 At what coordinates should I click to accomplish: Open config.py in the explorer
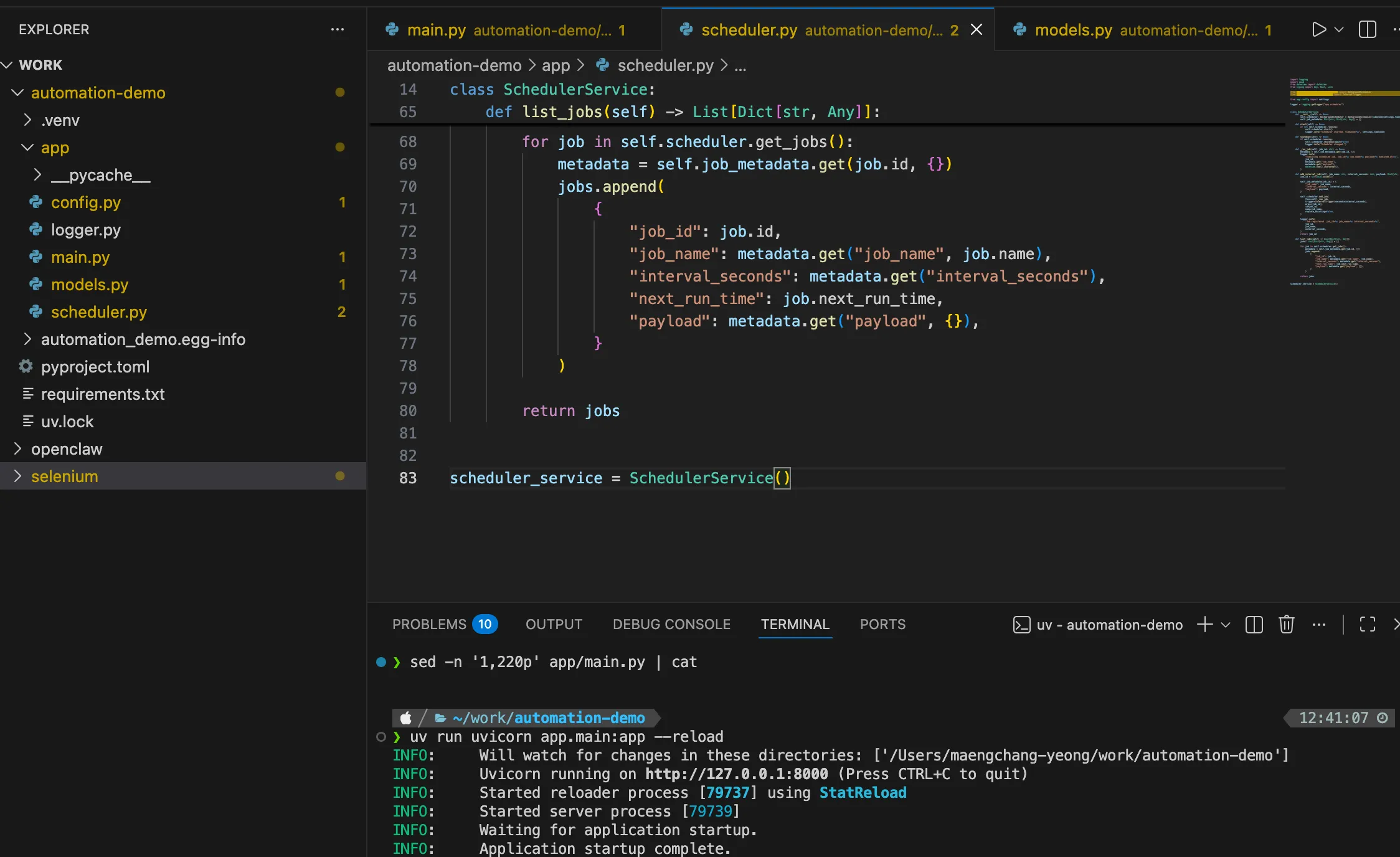pyautogui.click(x=85, y=202)
